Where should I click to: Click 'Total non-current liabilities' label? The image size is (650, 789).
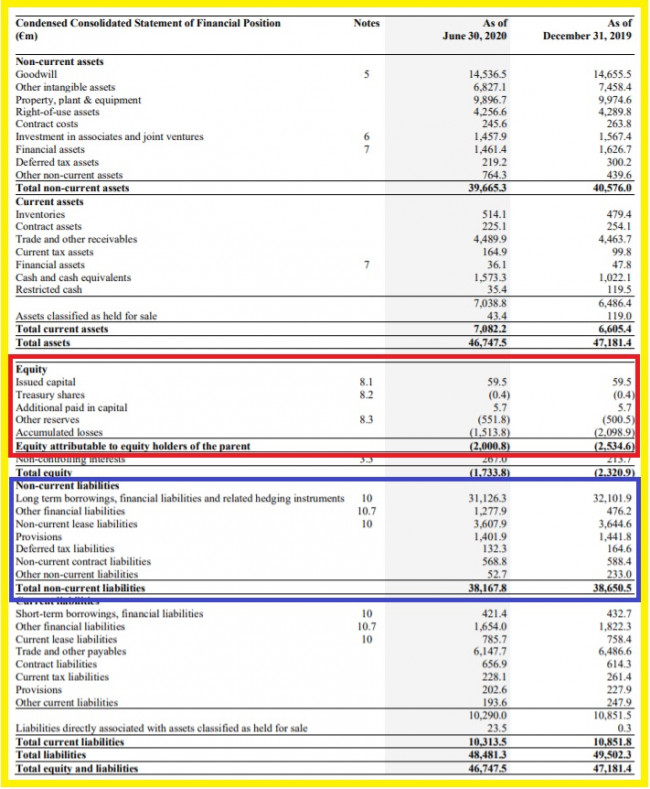click(x=80, y=588)
